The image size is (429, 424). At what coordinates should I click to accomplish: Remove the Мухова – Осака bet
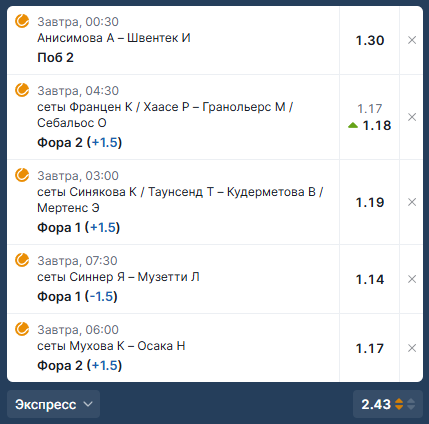[412, 348]
